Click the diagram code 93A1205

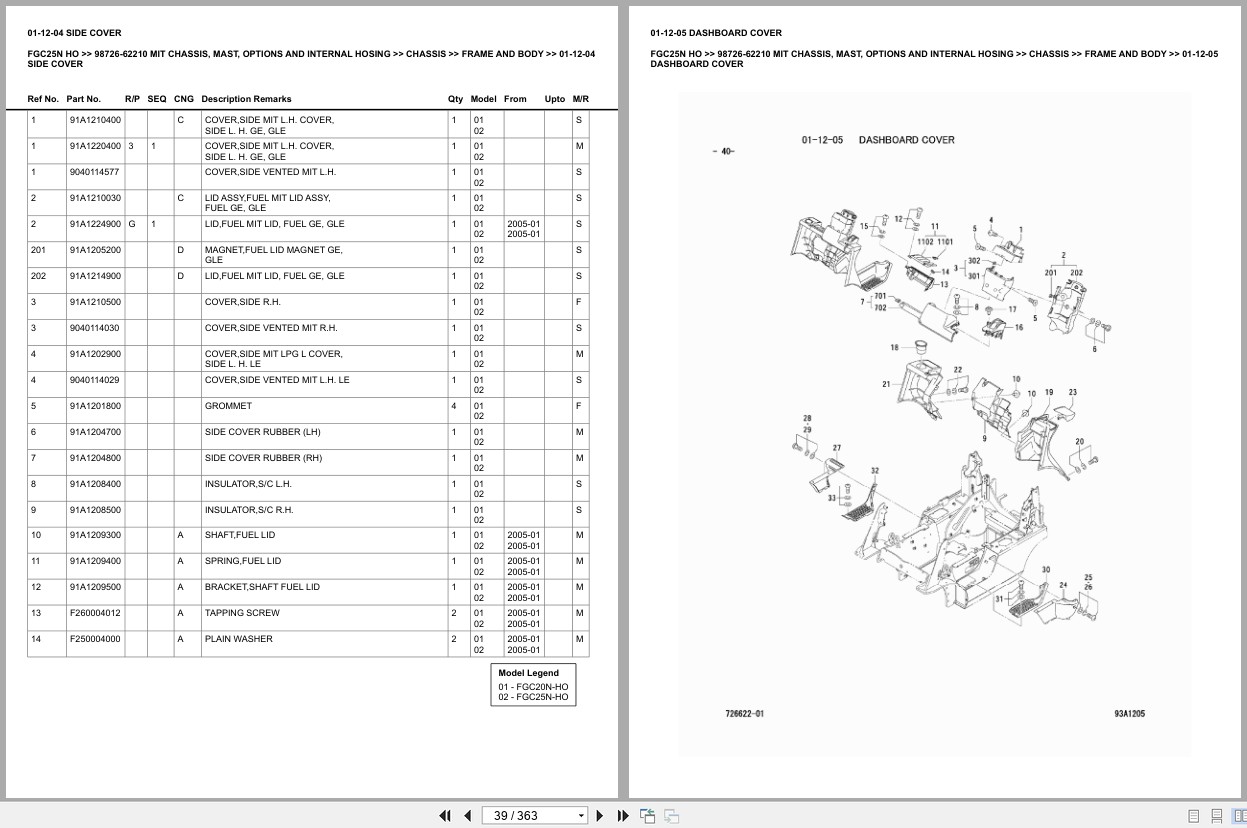tap(1129, 714)
